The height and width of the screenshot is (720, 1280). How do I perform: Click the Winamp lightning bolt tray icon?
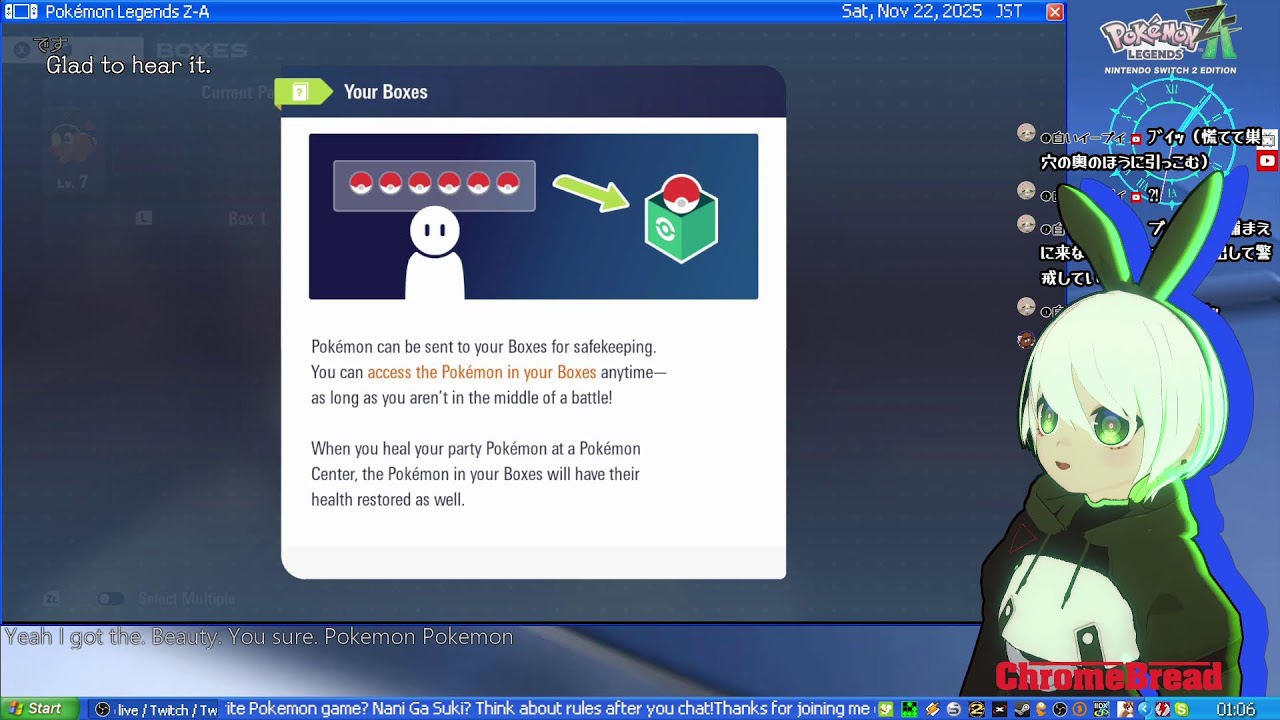[933, 709]
